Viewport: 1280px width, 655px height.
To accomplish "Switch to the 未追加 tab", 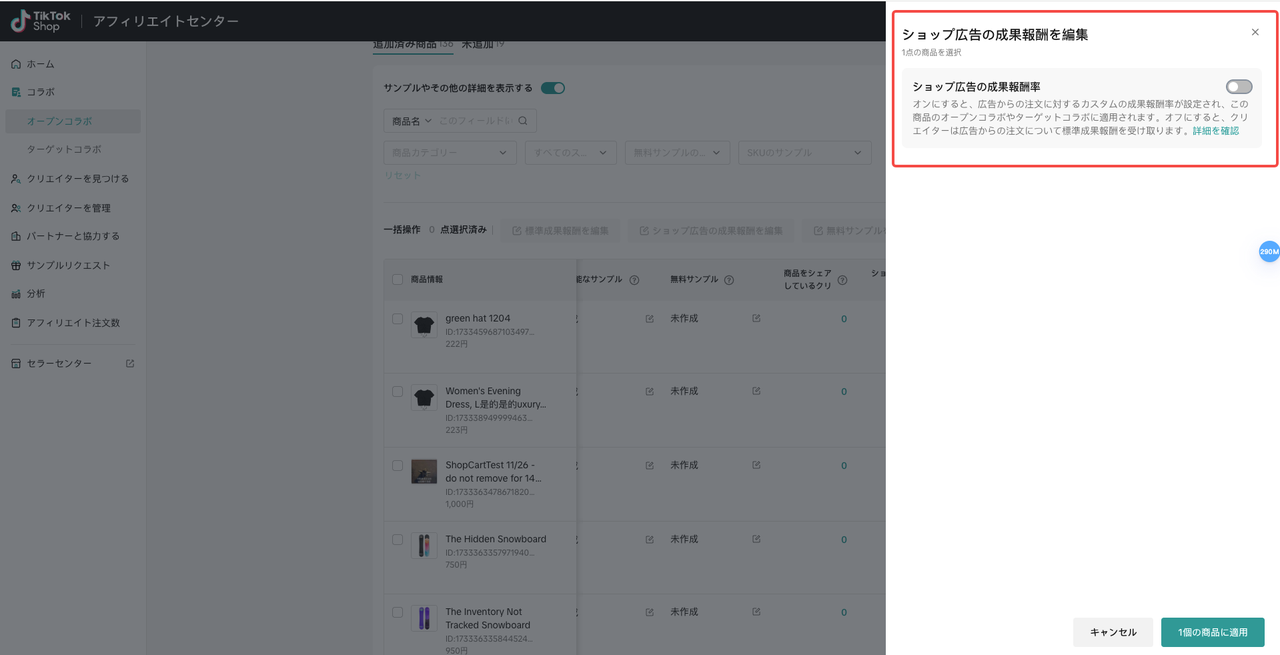I will click(x=483, y=45).
